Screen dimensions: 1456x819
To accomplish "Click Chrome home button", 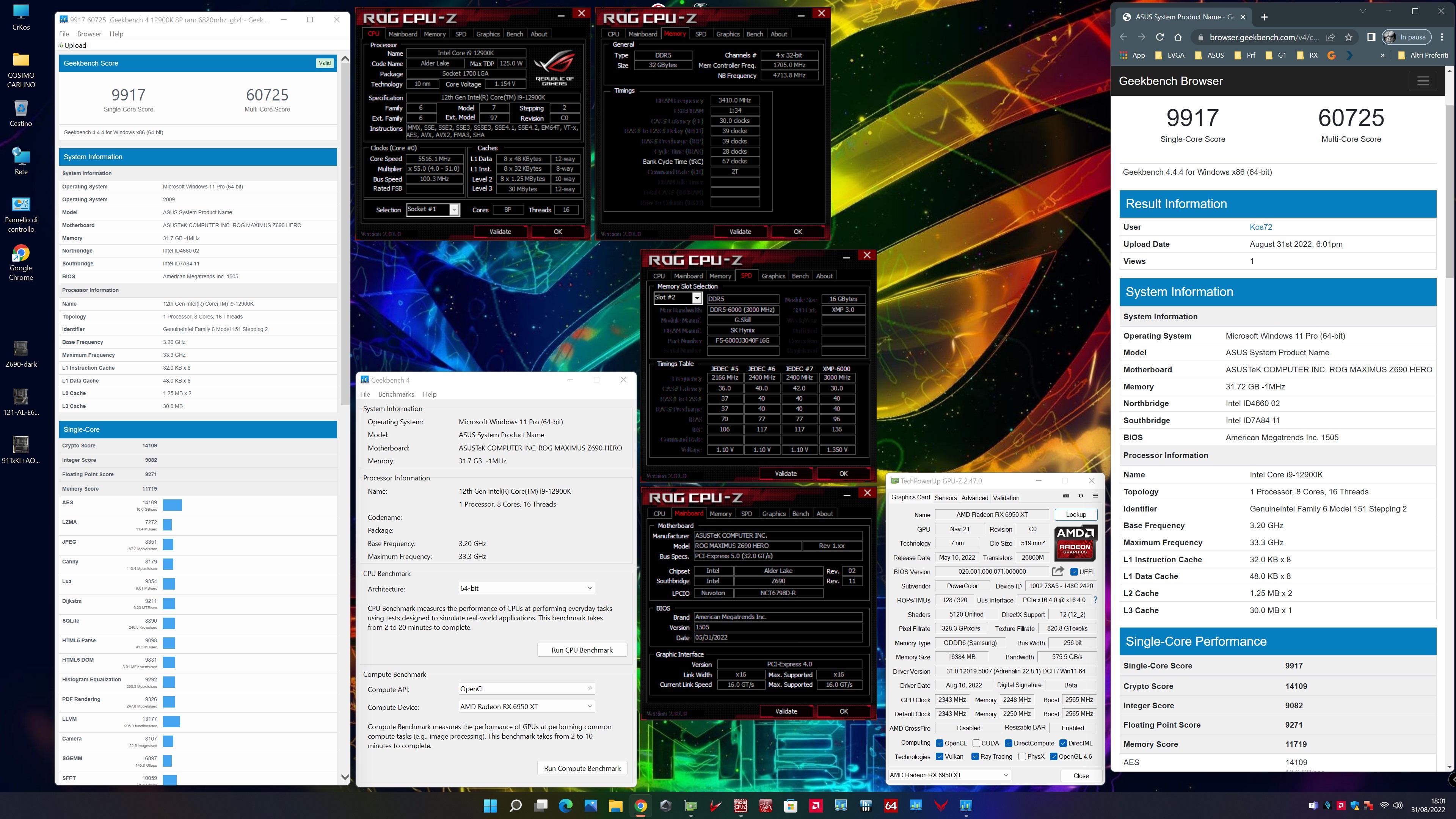I will point(1178,37).
